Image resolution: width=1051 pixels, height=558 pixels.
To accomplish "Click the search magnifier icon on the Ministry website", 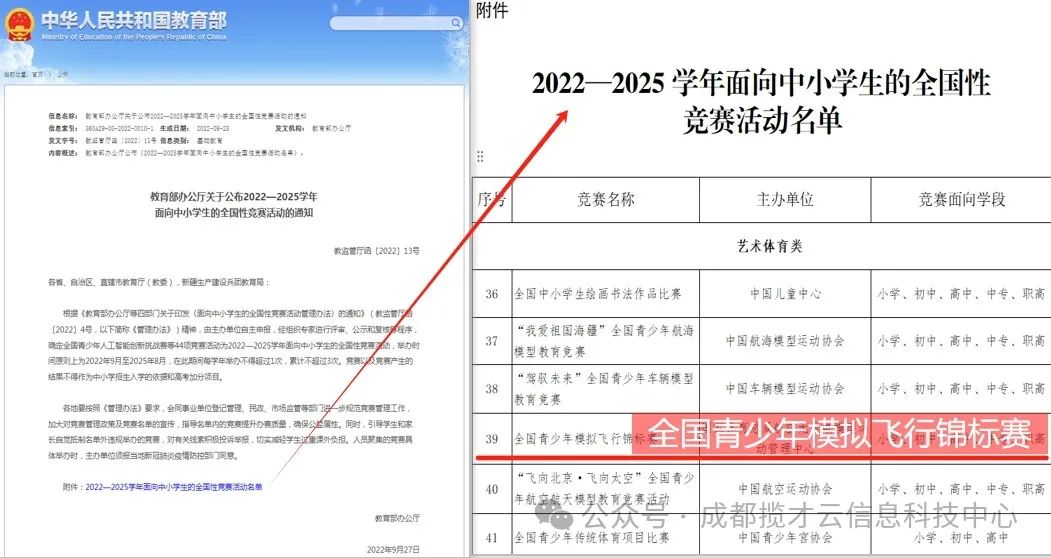I will tap(455, 23).
